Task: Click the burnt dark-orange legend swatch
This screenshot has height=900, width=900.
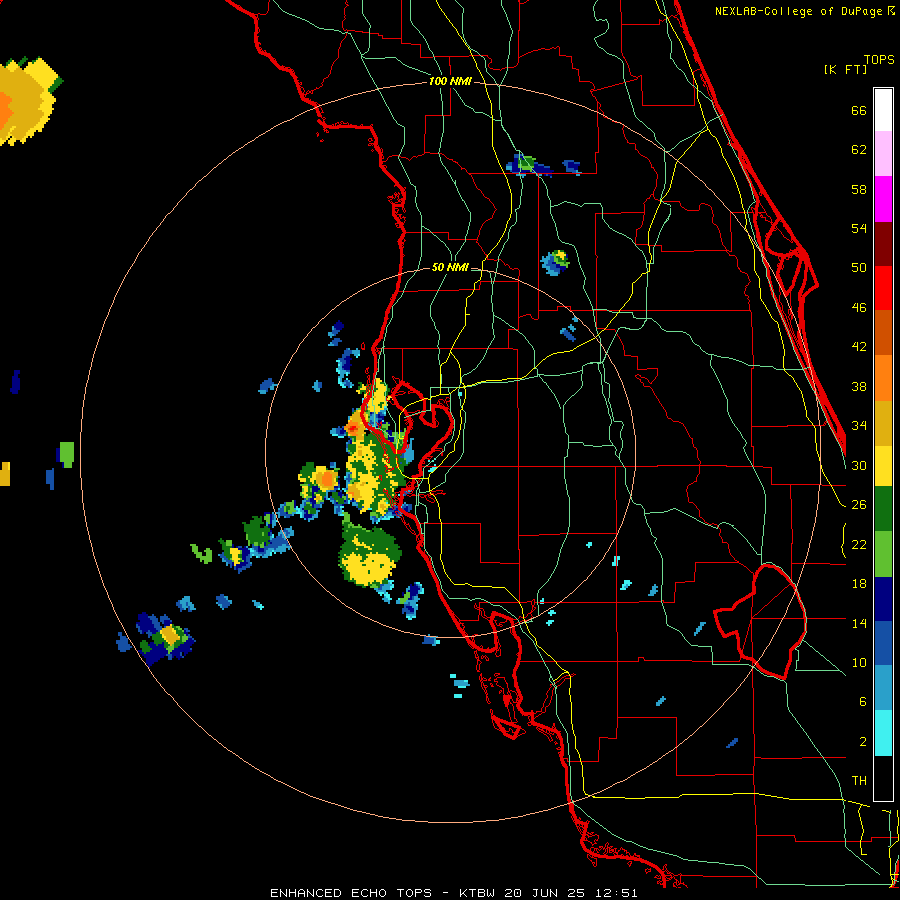Action: click(x=883, y=333)
